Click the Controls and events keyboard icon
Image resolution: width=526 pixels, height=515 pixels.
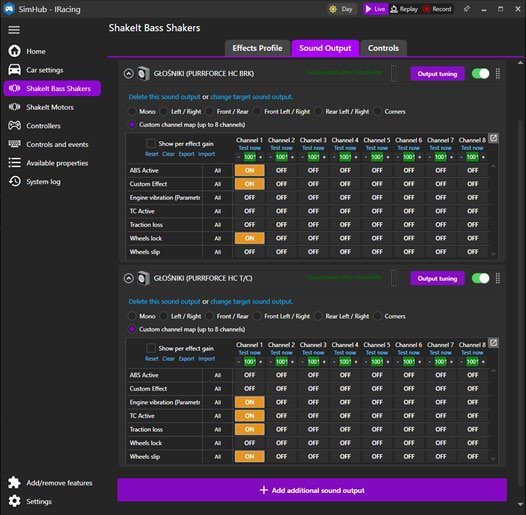14,144
